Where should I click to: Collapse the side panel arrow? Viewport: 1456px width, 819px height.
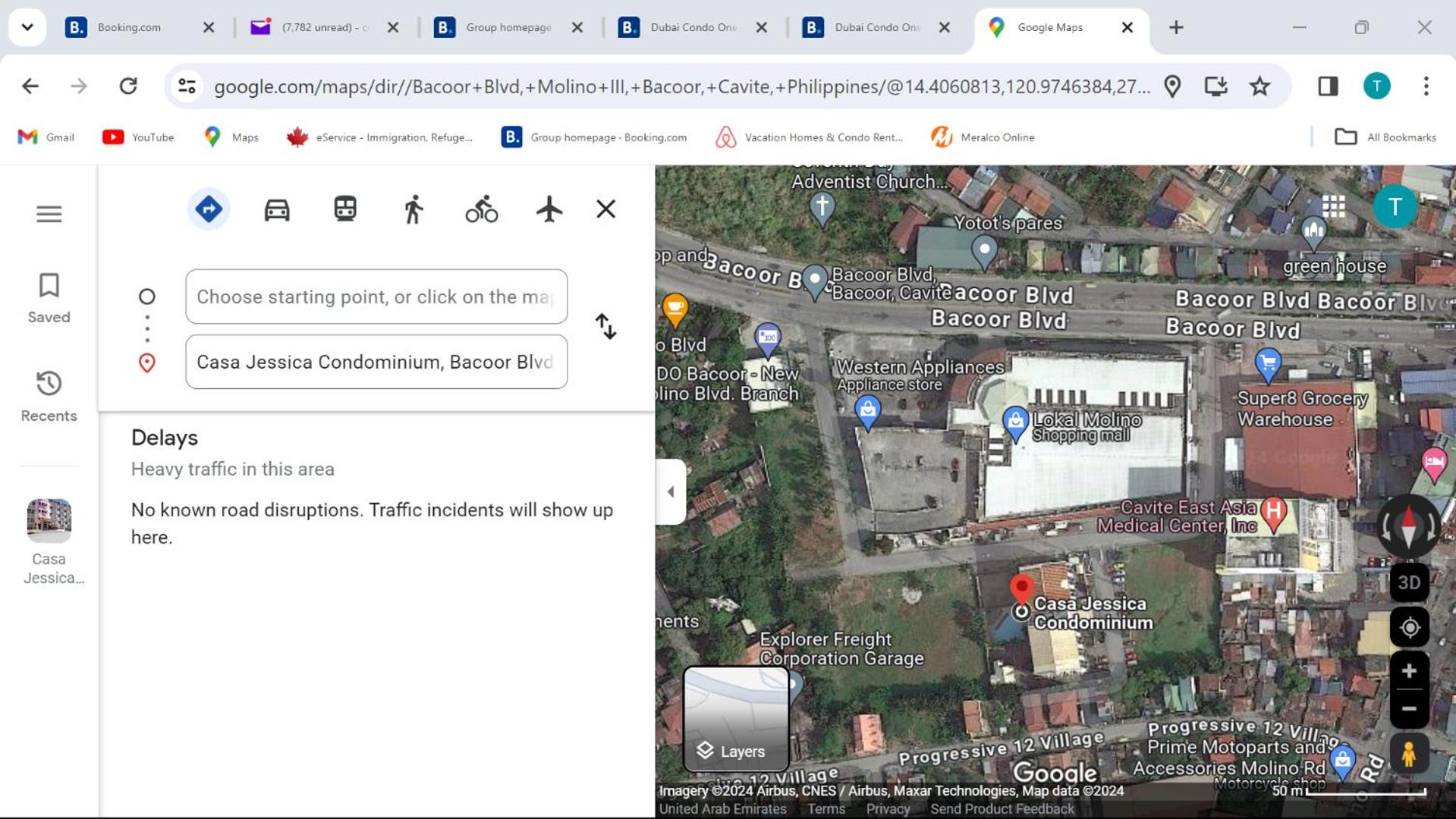(671, 492)
